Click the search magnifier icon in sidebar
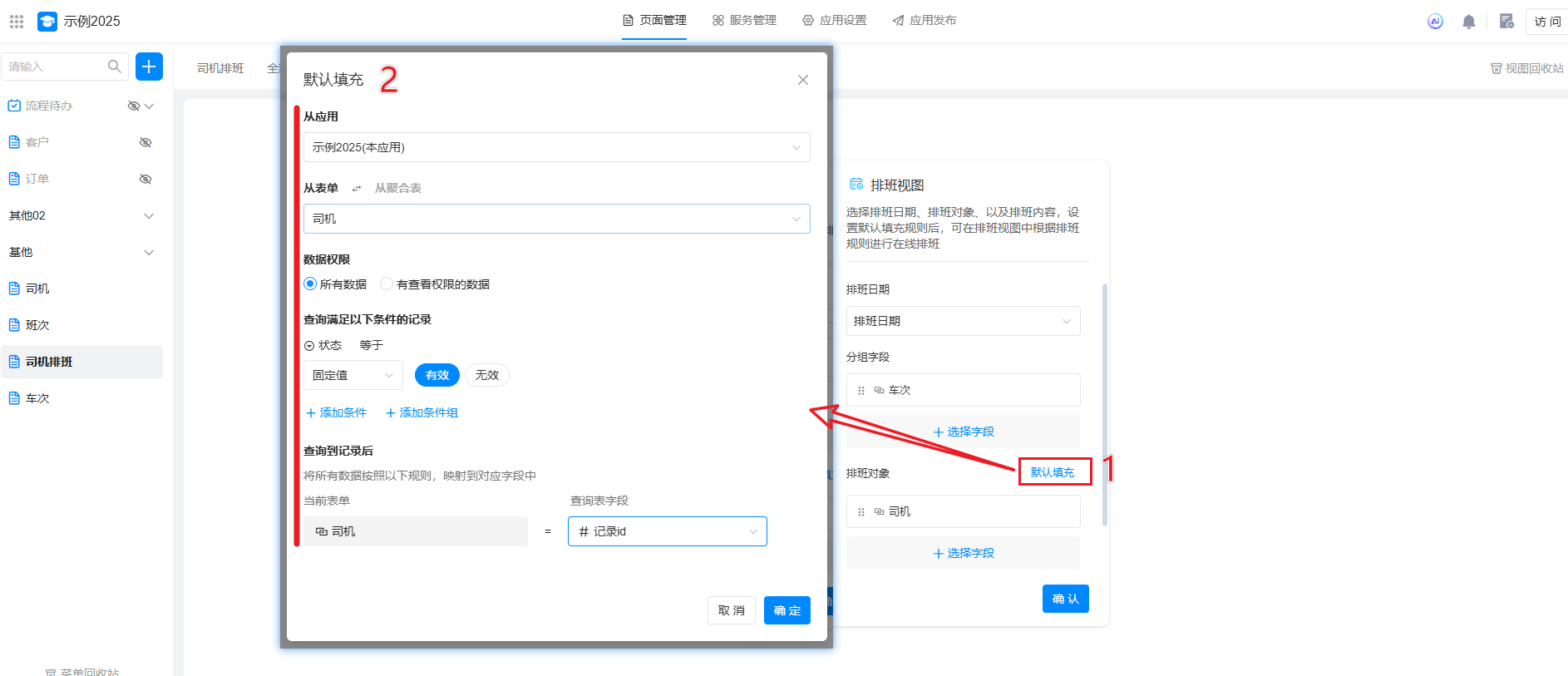The image size is (1568, 676). tap(115, 67)
